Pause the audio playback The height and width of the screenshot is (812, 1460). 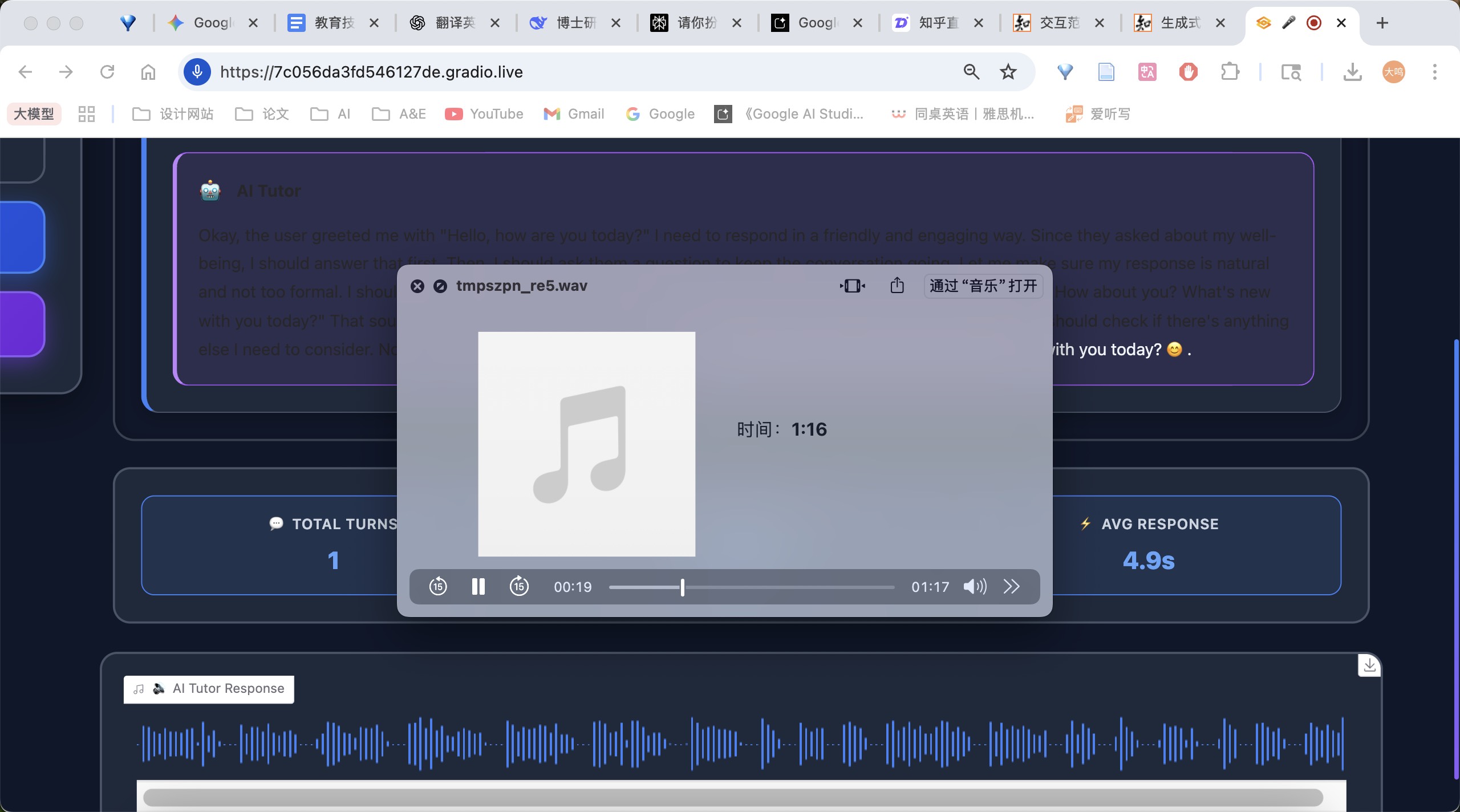point(478,586)
